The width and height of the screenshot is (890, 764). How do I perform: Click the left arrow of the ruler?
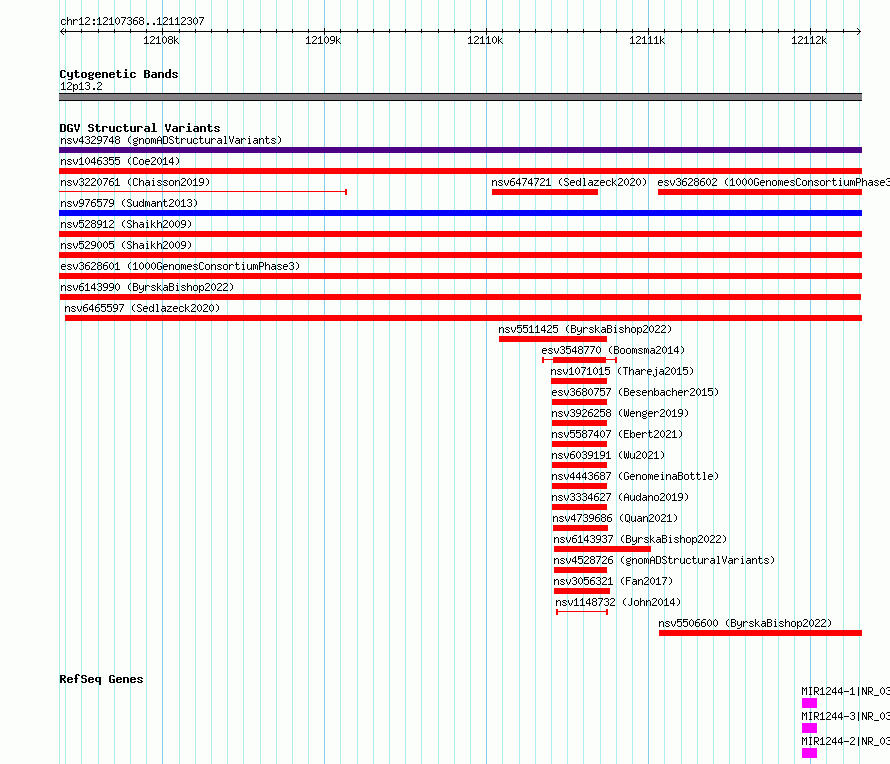(63, 31)
